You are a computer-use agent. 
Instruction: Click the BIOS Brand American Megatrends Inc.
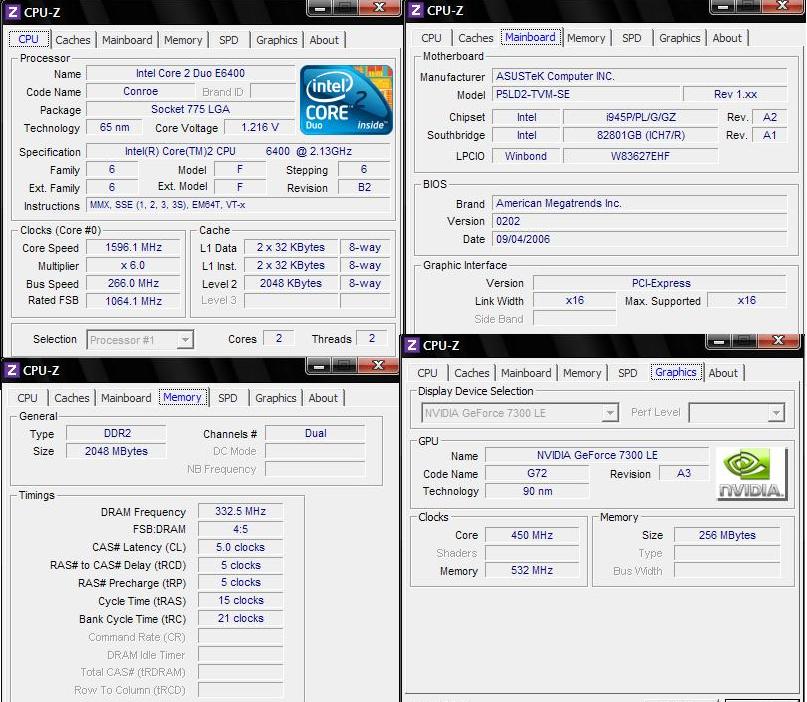(x=639, y=203)
